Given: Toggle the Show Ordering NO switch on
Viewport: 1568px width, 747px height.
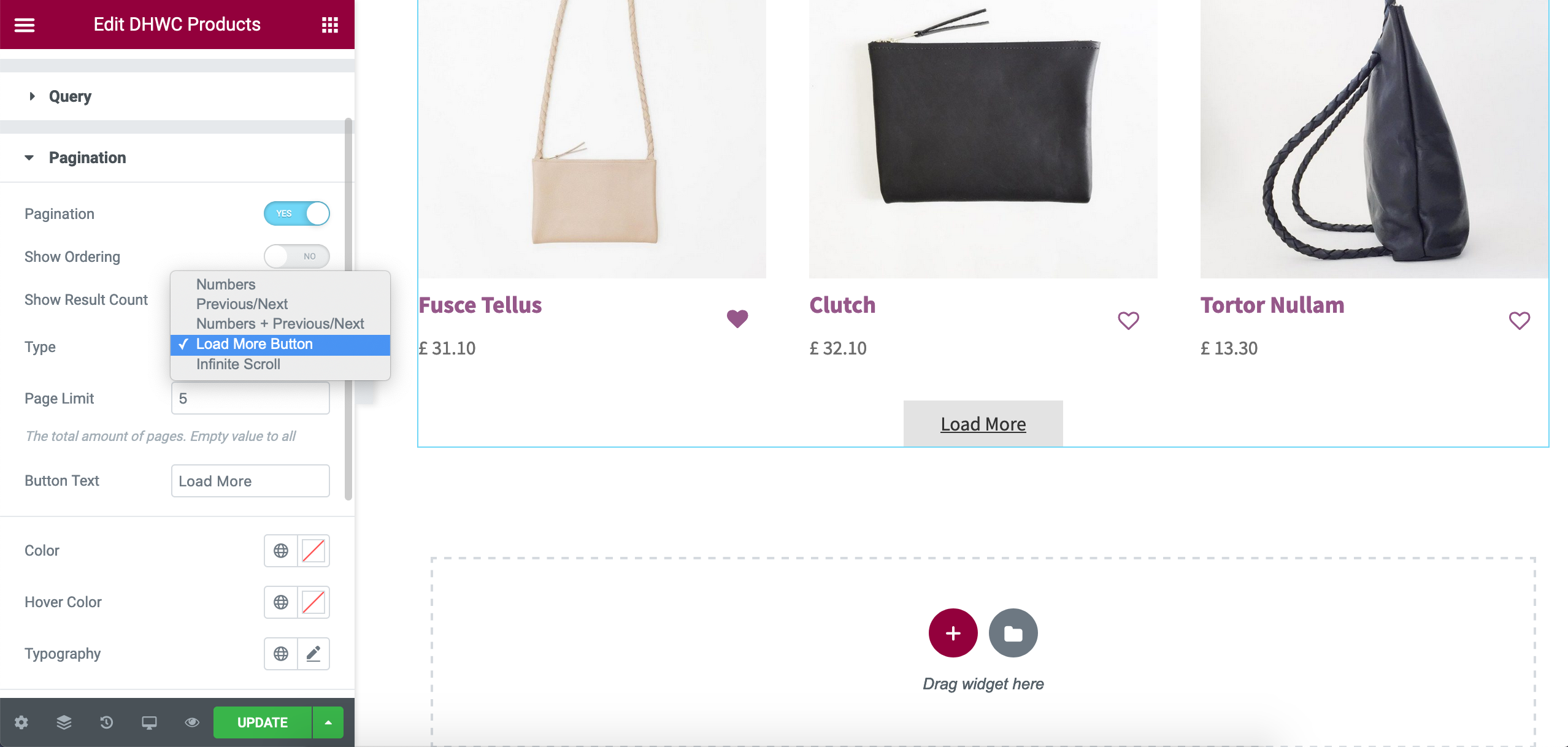Looking at the screenshot, I should click(x=297, y=256).
